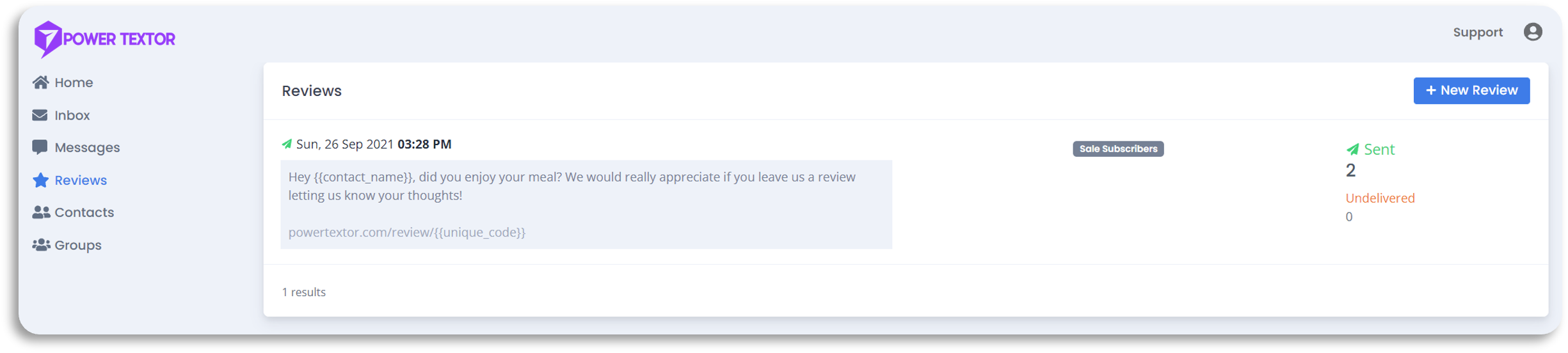Click the Groups users icon
Screen dimensions: 1568x353
pyautogui.click(x=41, y=245)
